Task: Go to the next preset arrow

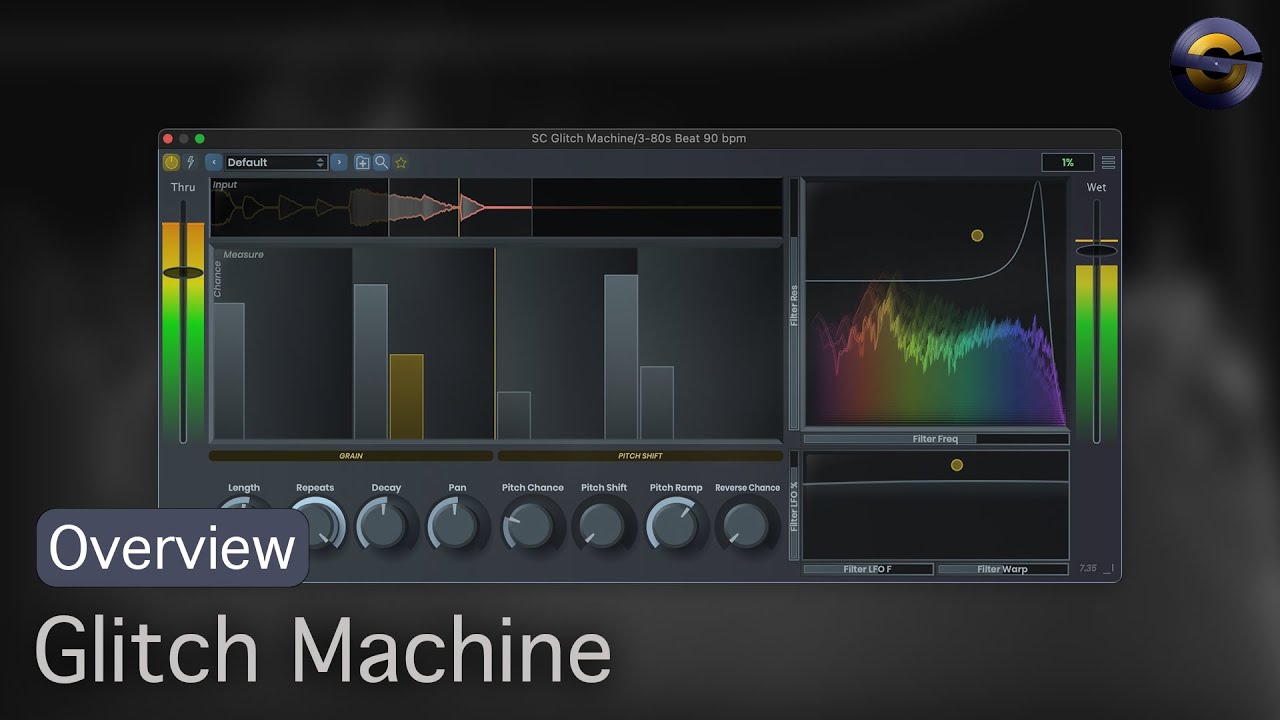Action: [339, 162]
